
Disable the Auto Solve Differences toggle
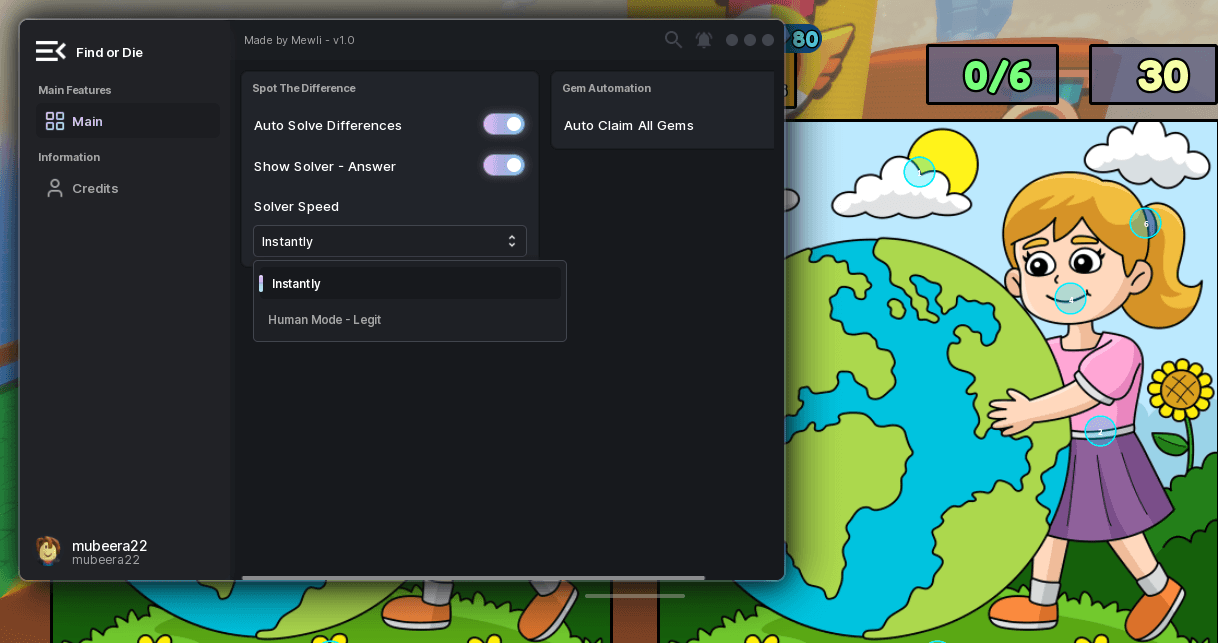pos(504,124)
